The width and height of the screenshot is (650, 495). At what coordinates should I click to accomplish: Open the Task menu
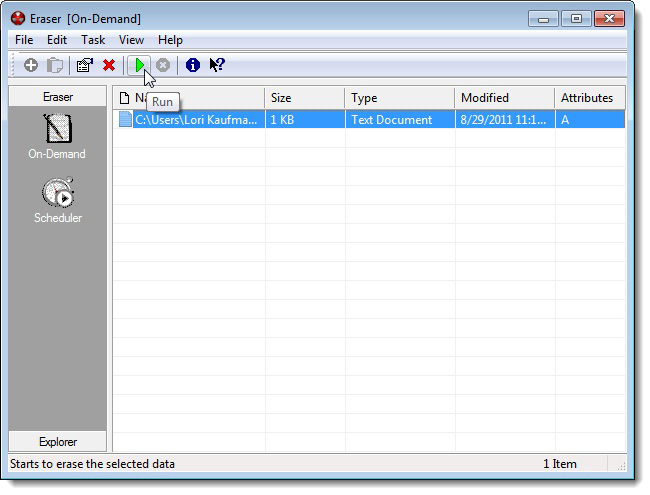coord(93,40)
